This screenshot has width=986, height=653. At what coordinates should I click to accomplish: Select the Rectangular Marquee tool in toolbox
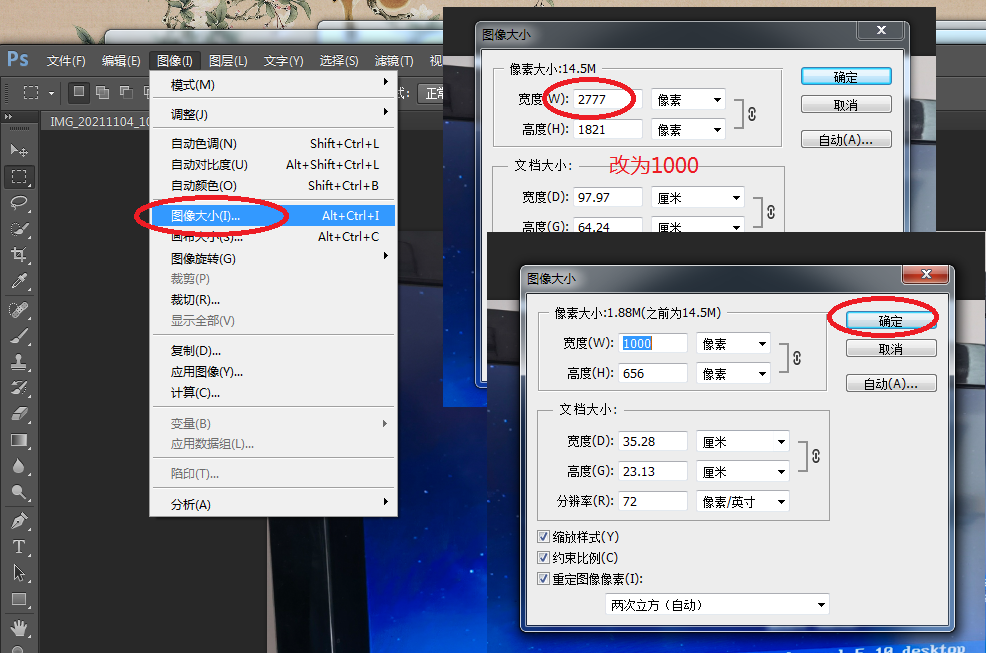[x=19, y=177]
